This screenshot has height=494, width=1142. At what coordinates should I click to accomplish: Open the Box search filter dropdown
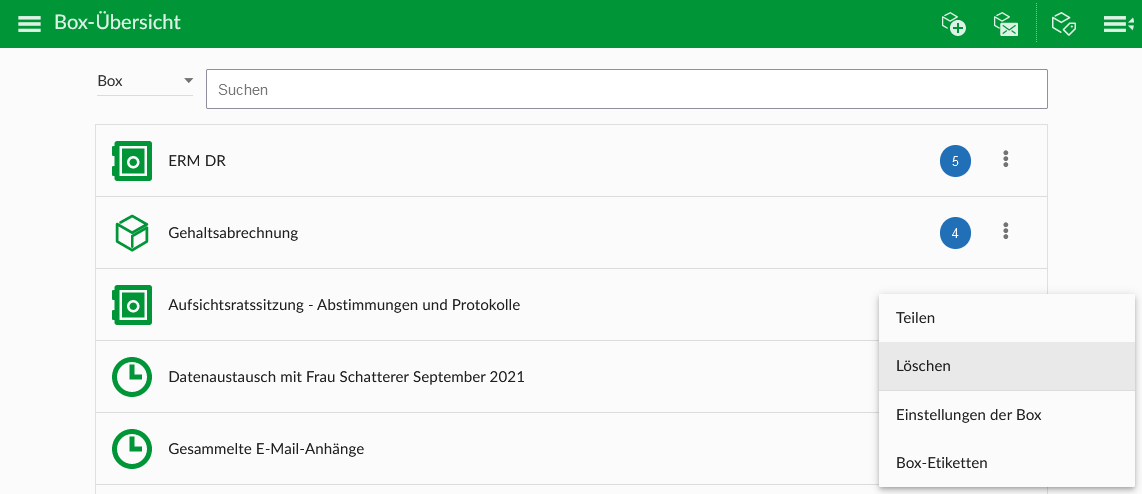(145, 82)
